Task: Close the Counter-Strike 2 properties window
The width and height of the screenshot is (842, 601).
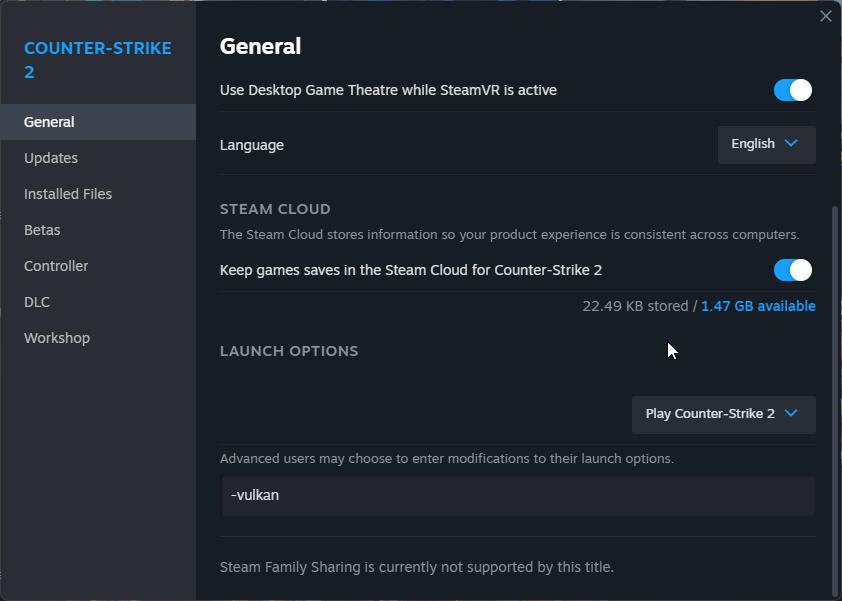Action: (x=825, y=16)
